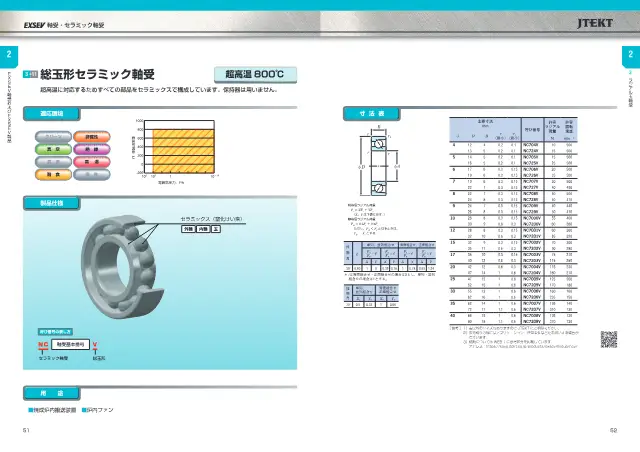Click the subtitle sentence under the title
Screen dimensions: 640x452
click(159, 89)
